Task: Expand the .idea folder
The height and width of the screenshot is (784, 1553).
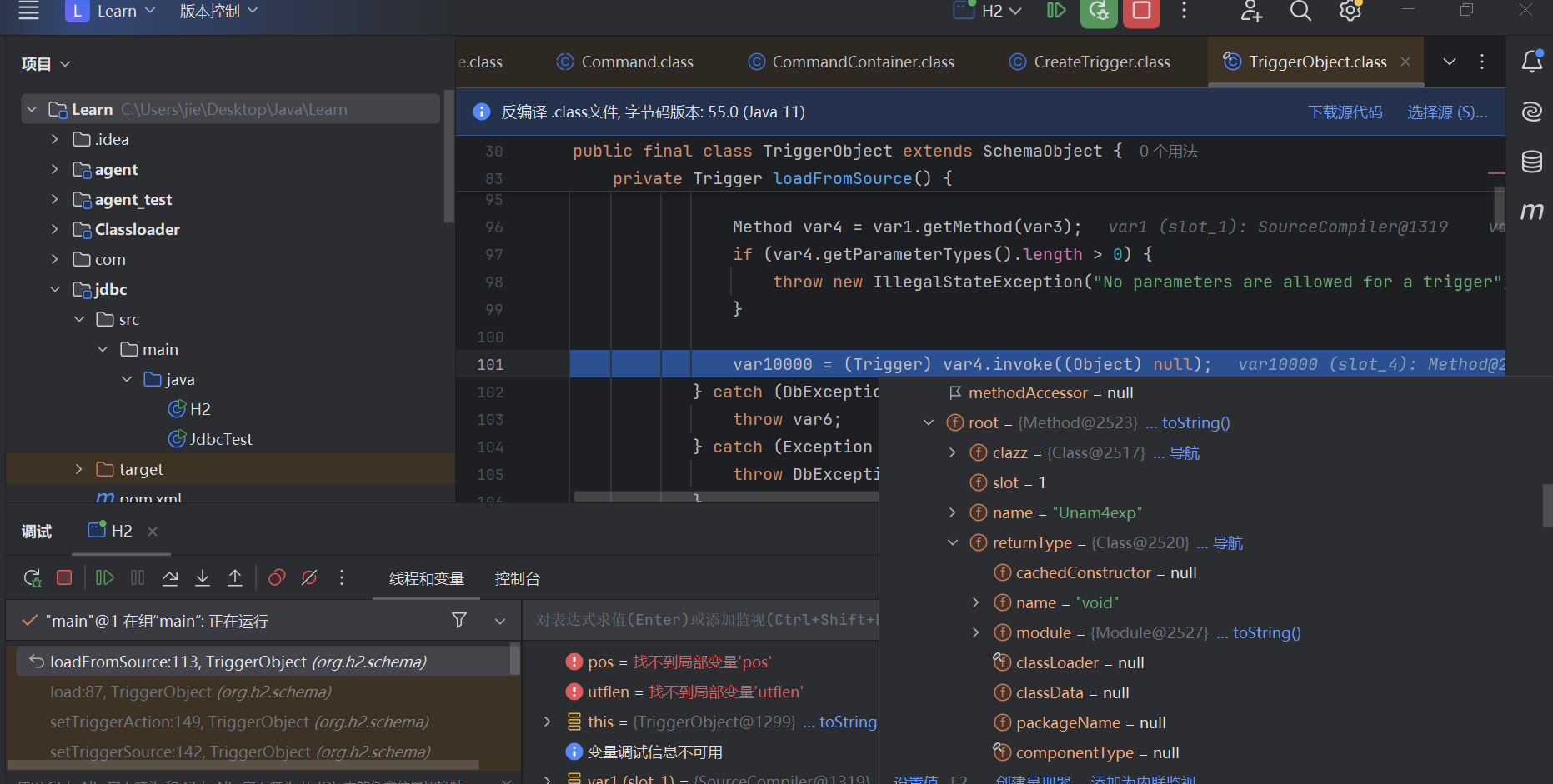Action: point(55,139)
